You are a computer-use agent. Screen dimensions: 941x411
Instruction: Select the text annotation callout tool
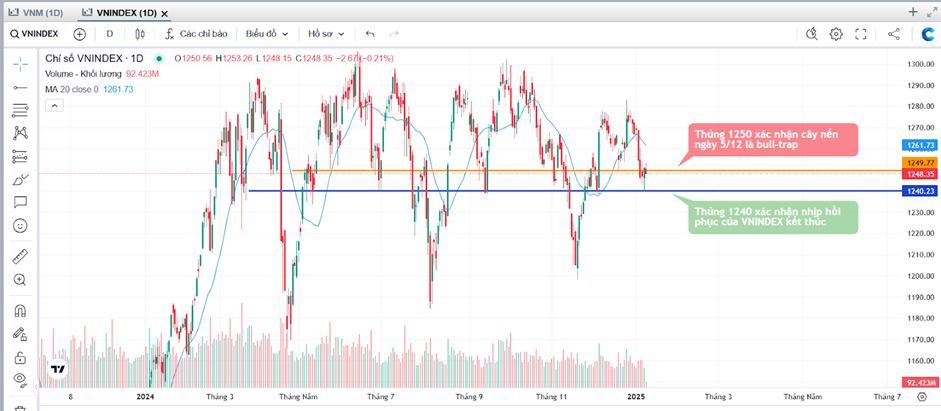point(20,202)
